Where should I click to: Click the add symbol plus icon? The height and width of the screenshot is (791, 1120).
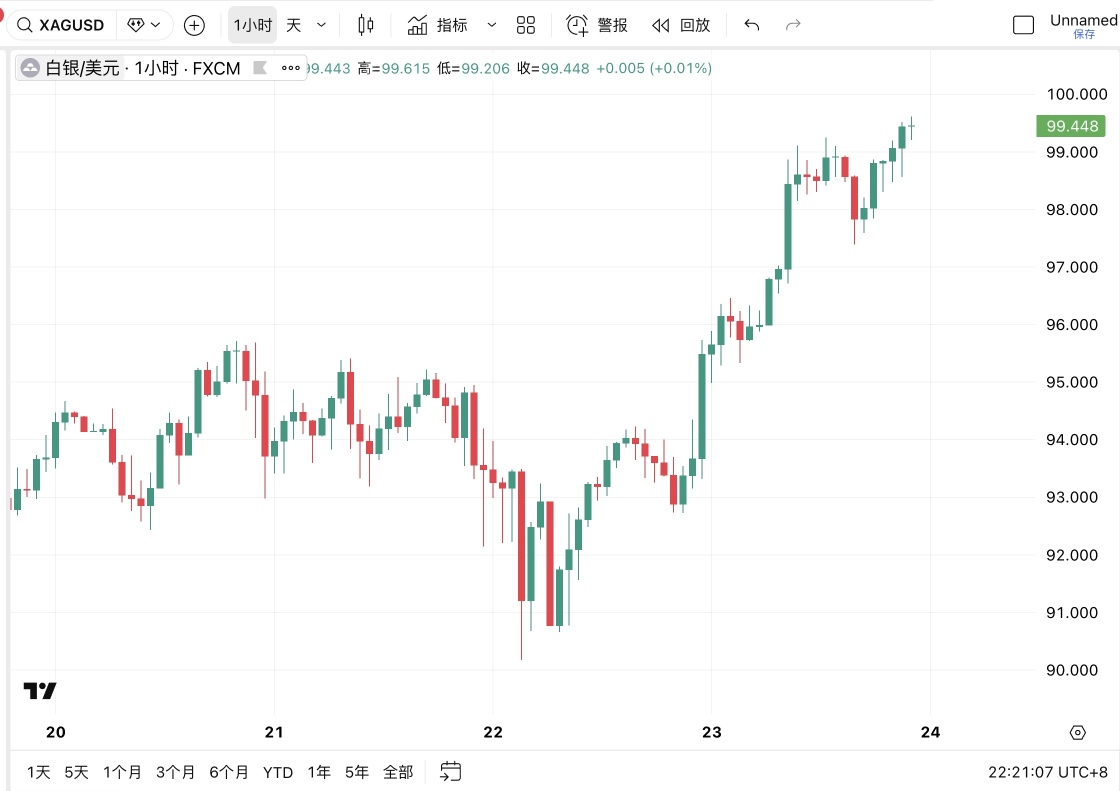point(194,26)
